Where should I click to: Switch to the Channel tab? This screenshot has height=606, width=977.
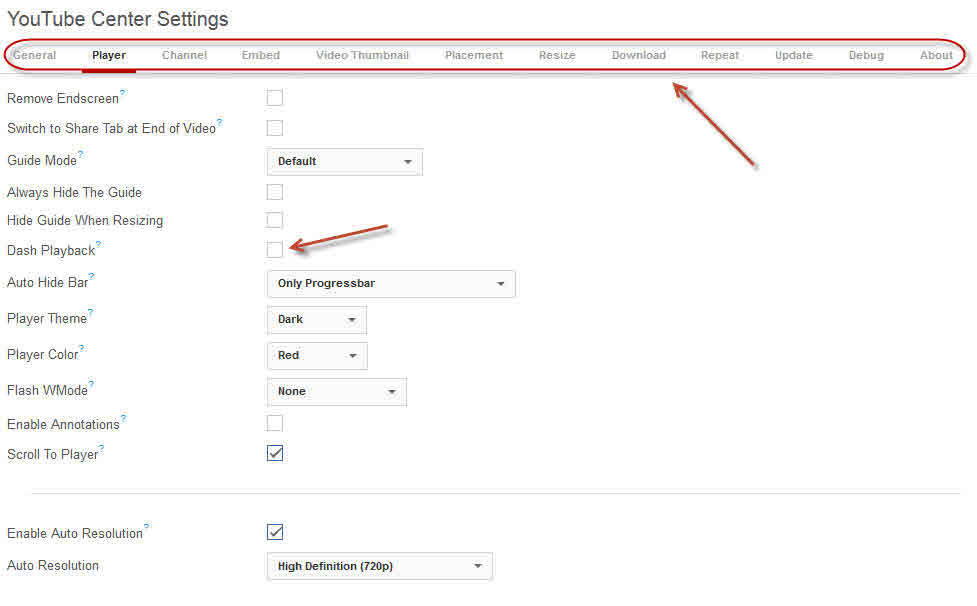(x=184, y=55)
